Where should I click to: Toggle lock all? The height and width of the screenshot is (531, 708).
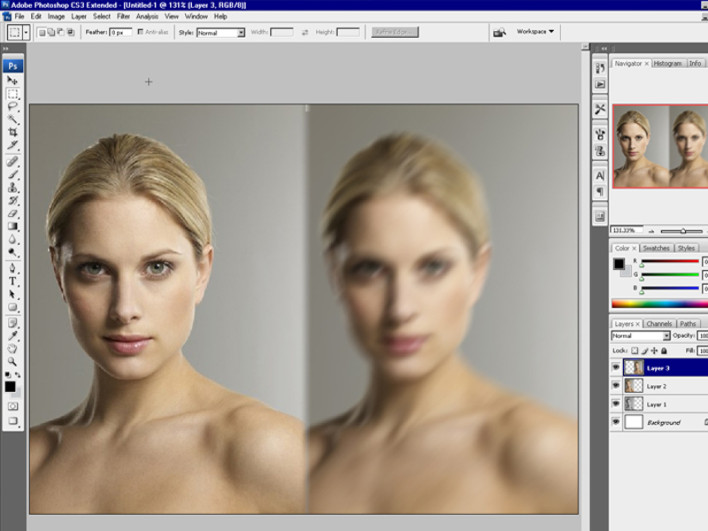[664, 350]
